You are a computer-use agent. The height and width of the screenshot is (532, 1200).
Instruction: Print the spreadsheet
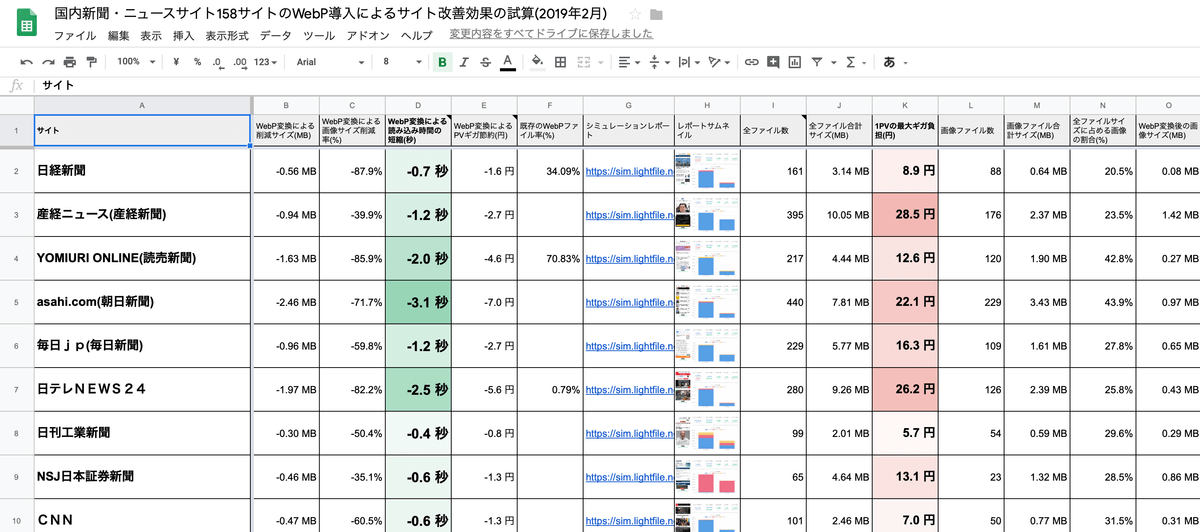pos(69,62)
